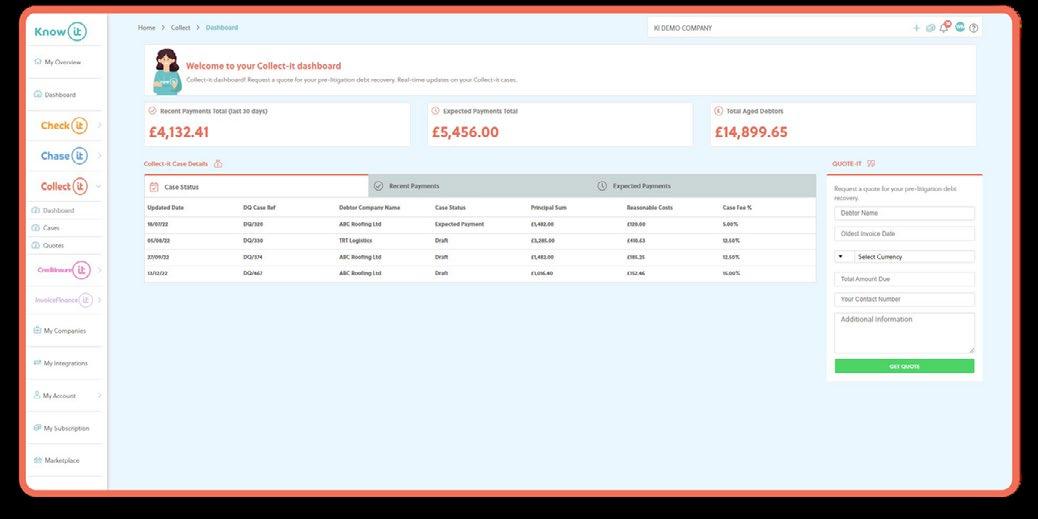The image size is (1038, 519).
Task: Collapse the Collect-it menu chevron
Action: click(99, 187)
